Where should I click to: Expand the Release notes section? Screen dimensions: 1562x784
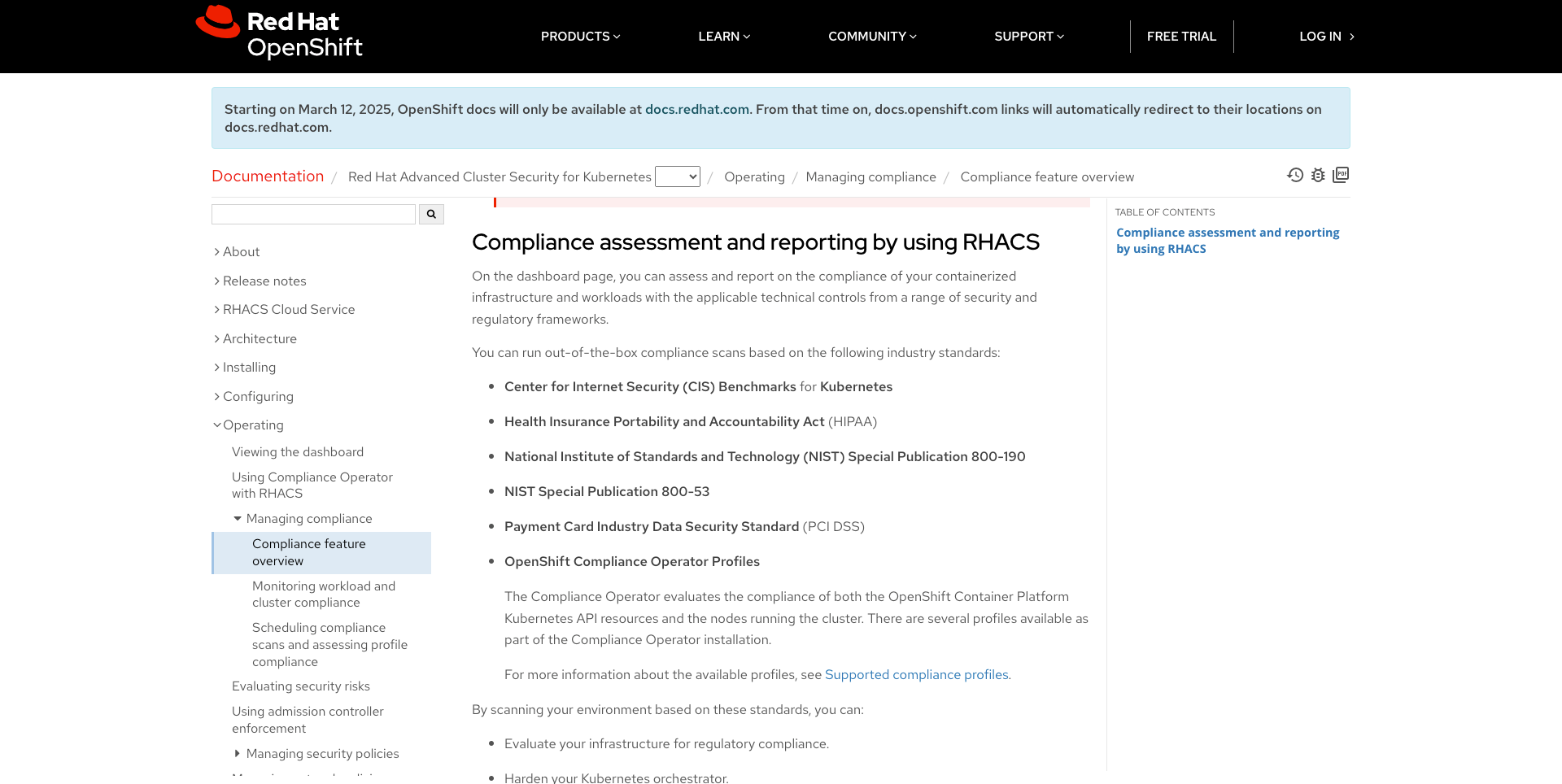point(260,281)
